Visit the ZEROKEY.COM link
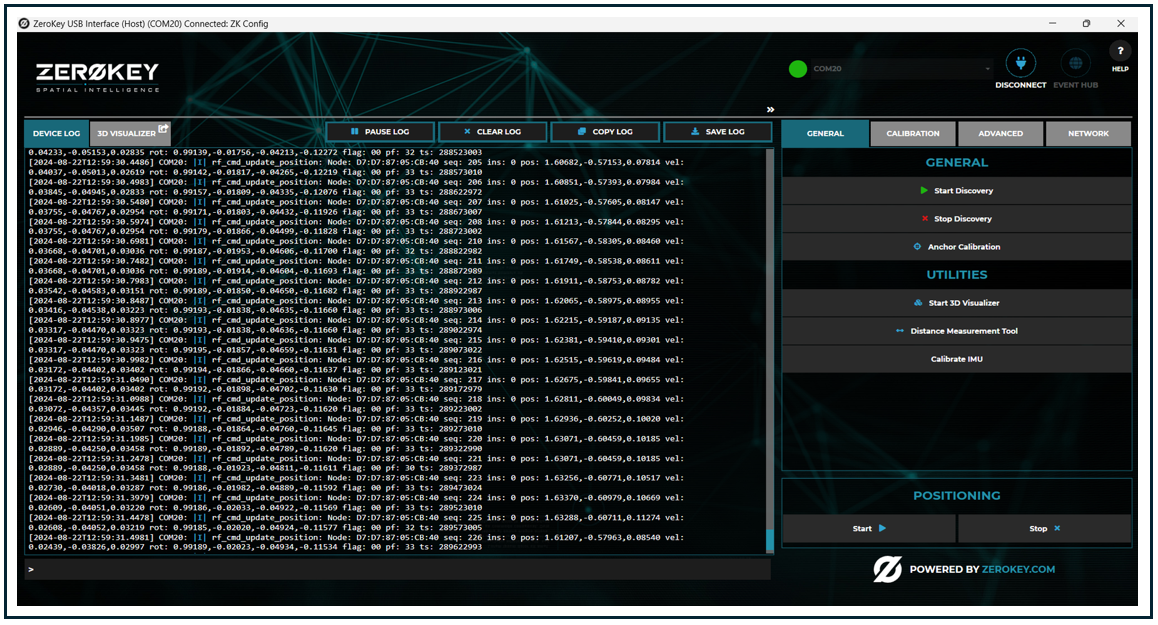Image resolution: width=1158 pixels, height=625 pixels. (x=1020, y=567)
